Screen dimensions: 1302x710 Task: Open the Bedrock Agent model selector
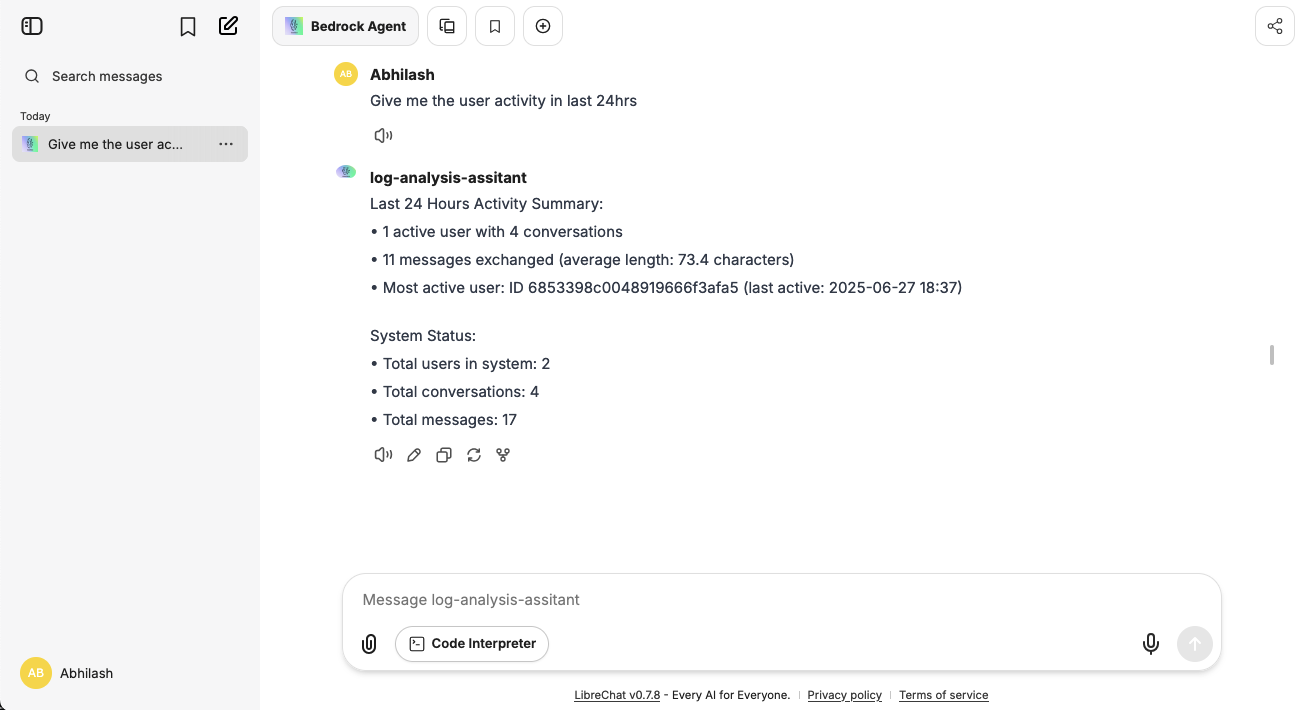(344, 26)
